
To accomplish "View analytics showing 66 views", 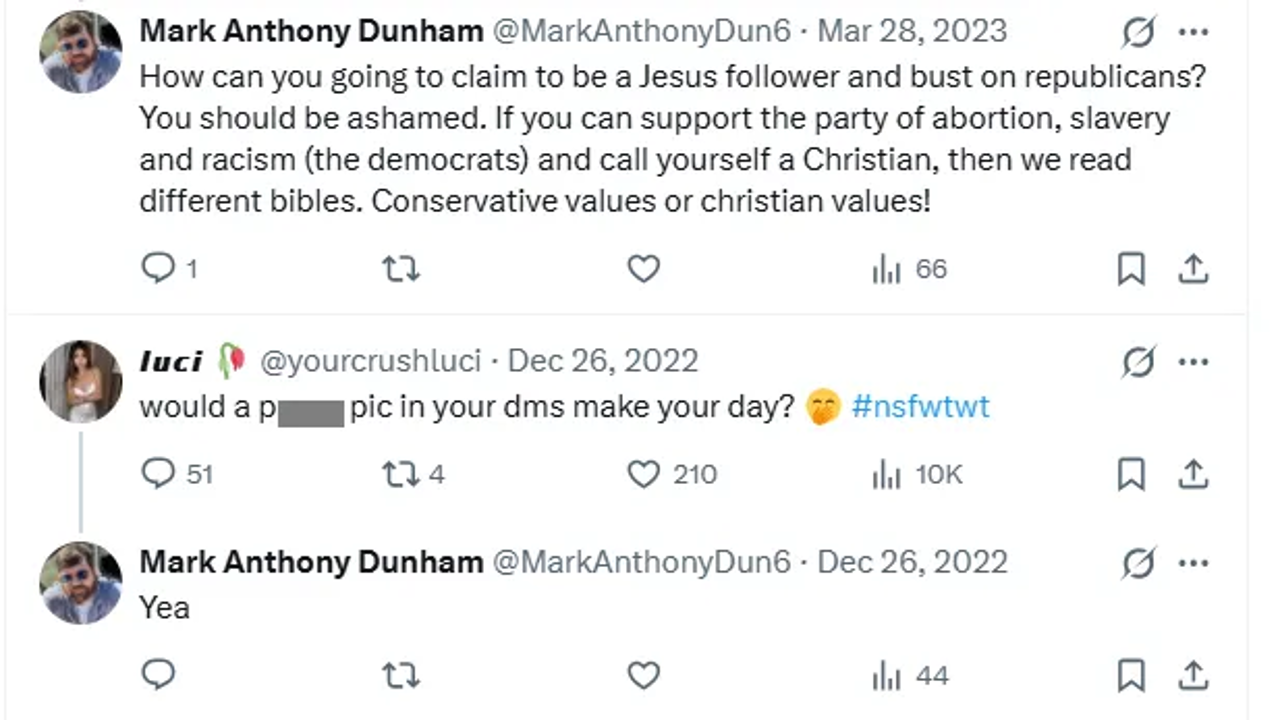I will (908, 268).
